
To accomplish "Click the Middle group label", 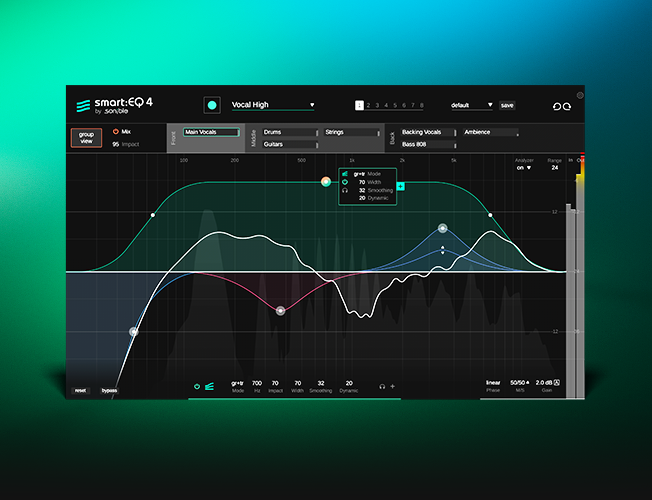I will [x=253, y=138].
